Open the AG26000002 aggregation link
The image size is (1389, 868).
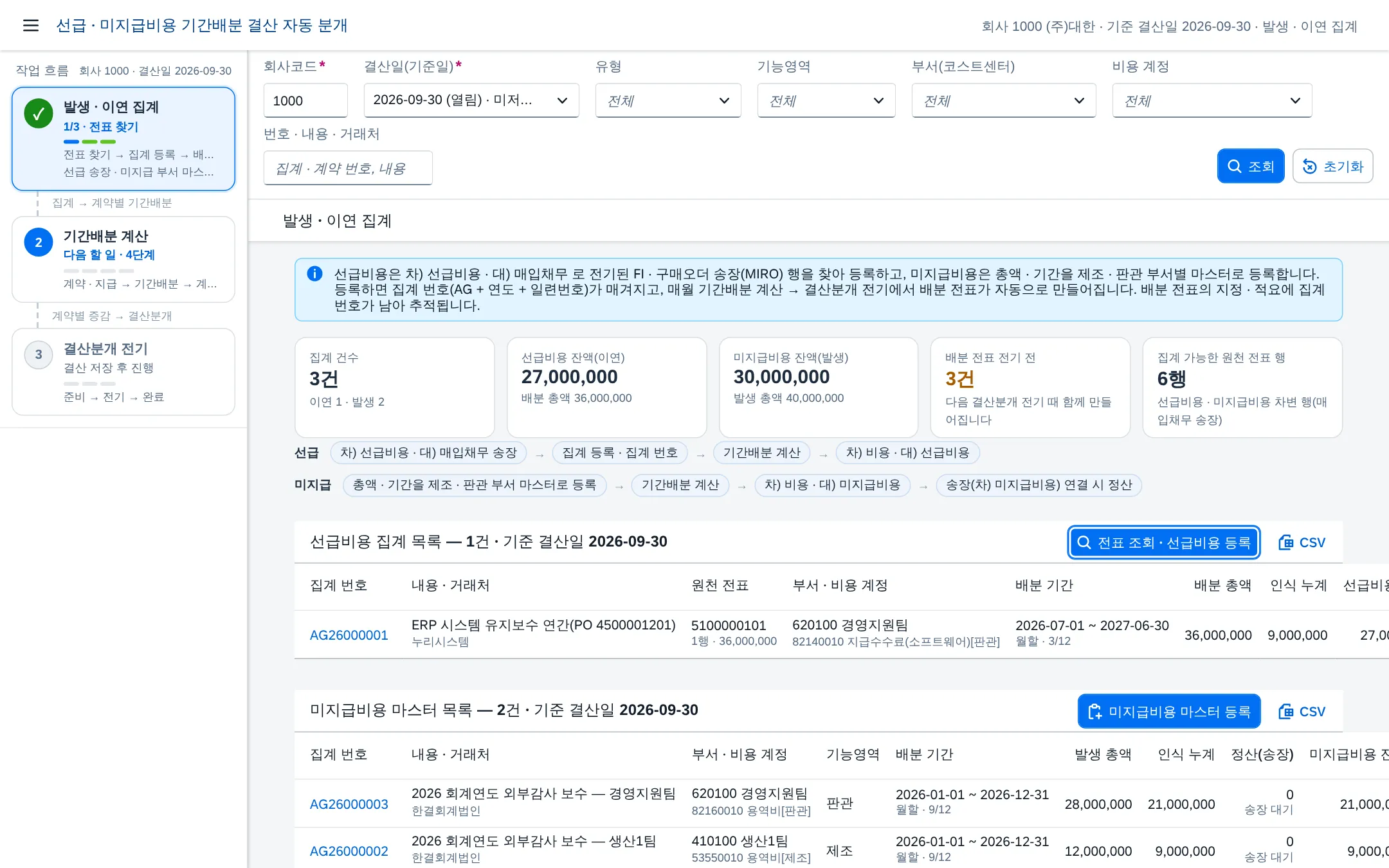click(x=349, y=851)
